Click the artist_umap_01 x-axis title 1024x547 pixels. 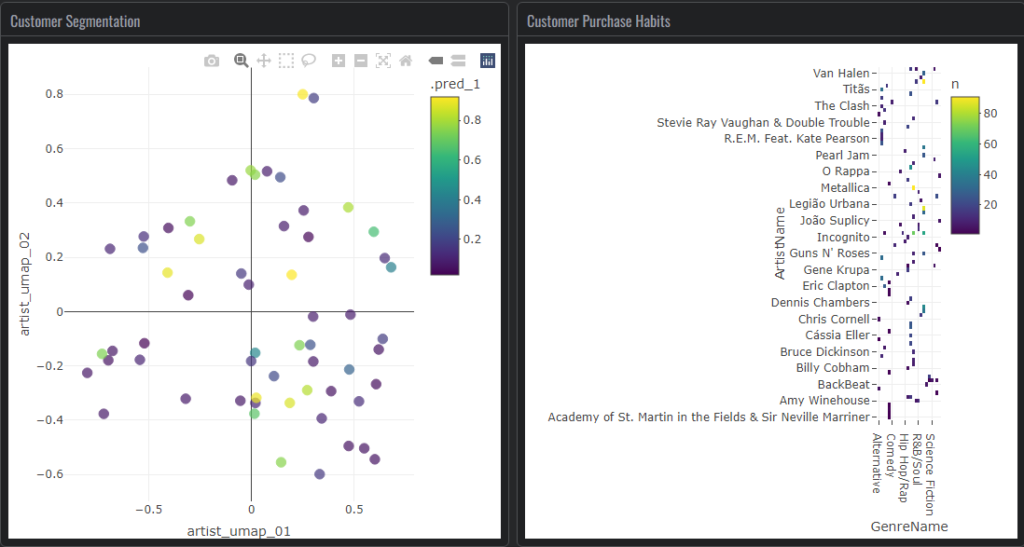pyautogui.click(x=238, y=531)
